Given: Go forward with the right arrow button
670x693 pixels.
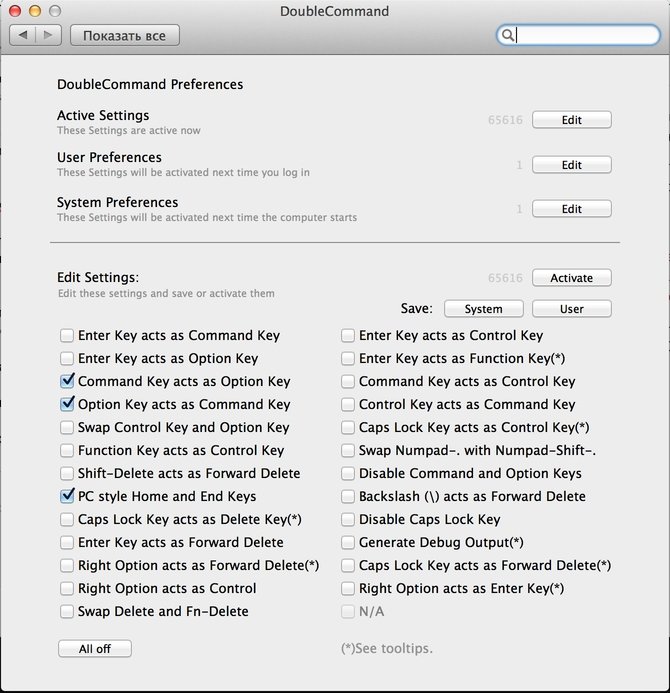Looking at the screenshot, I should click(49, 35).
